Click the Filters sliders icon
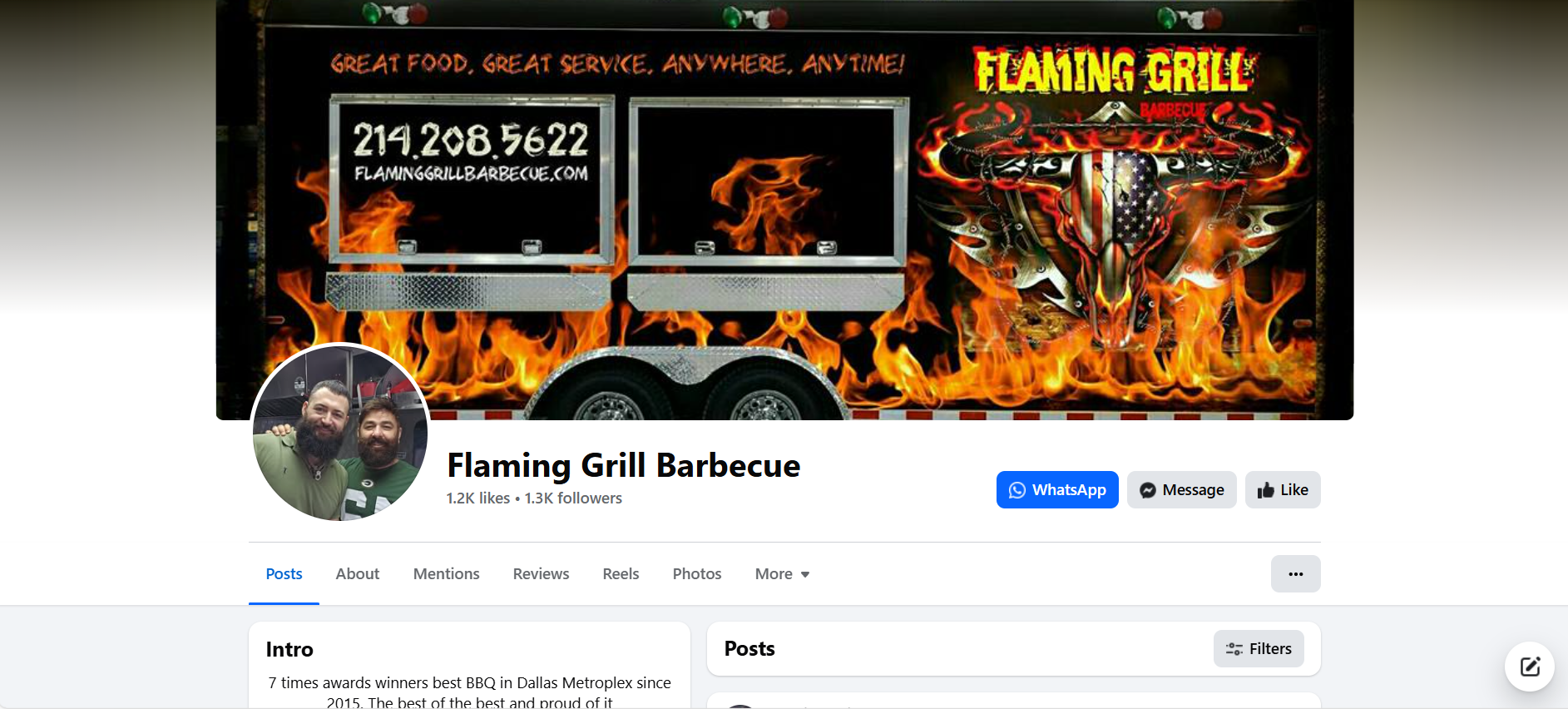Image resolution: width=1568 pixels, height=709 pixels. 1234,649
